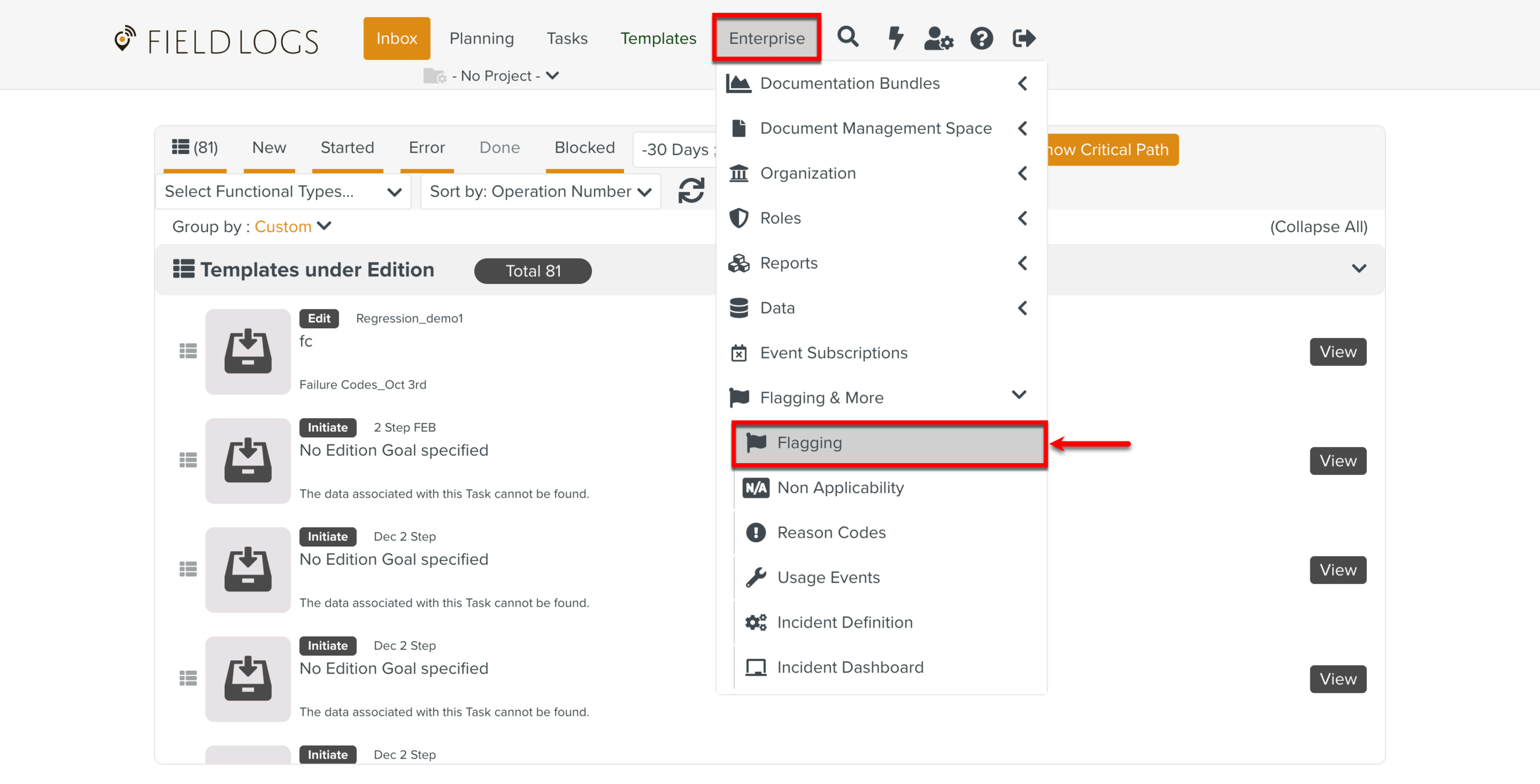The image size is (1540, 784).
Task: Click the refresh list icon
Action: 691,191
